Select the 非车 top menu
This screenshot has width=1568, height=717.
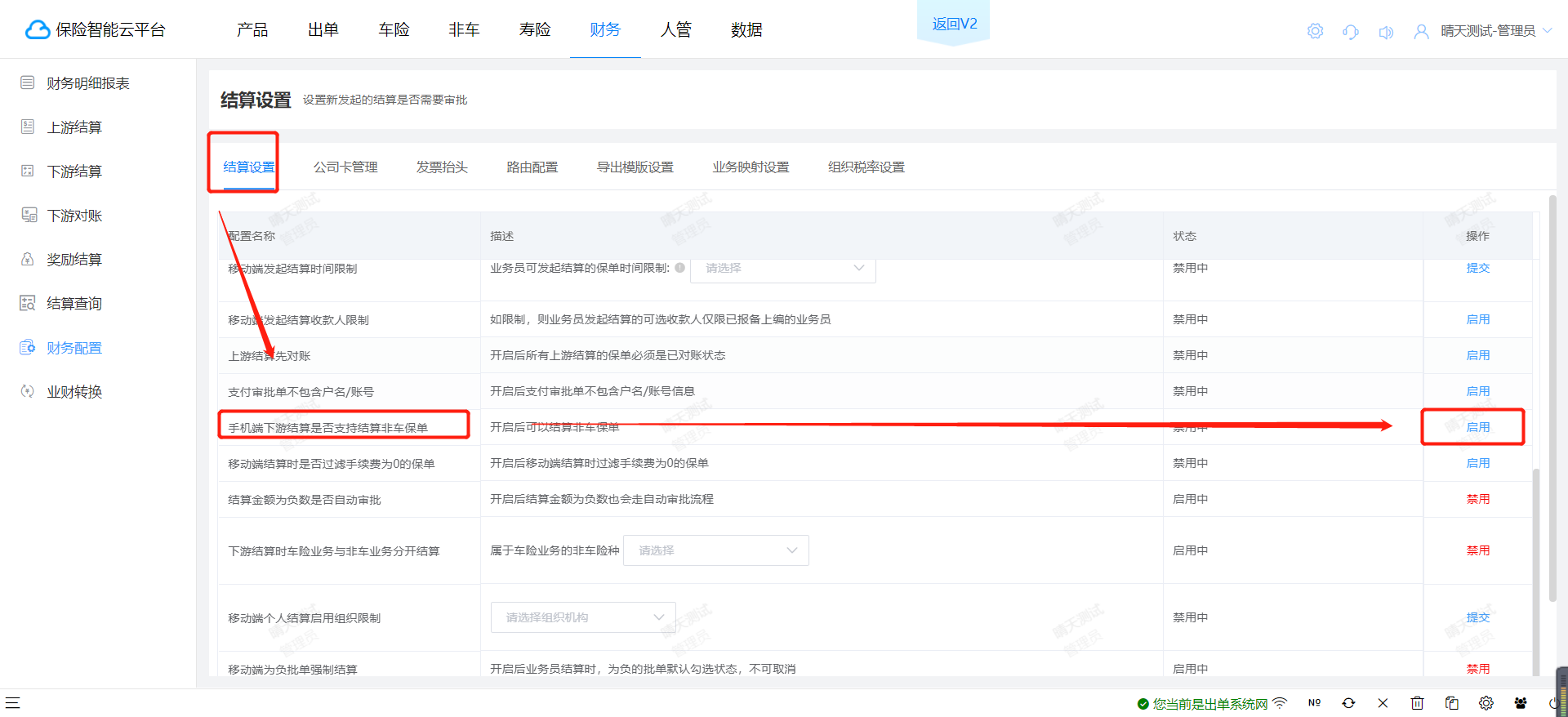click(x=464, y=30)
